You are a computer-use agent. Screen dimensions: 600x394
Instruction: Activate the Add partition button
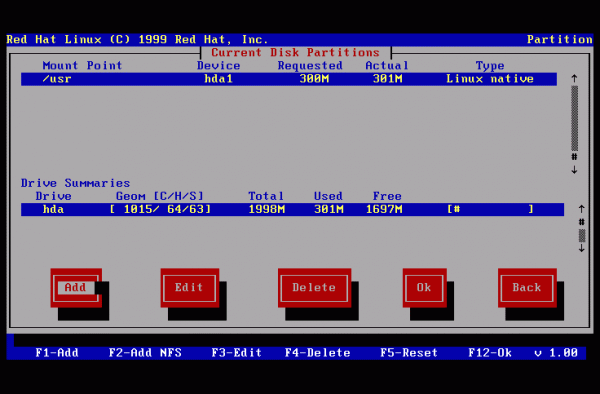coord(76,288)
